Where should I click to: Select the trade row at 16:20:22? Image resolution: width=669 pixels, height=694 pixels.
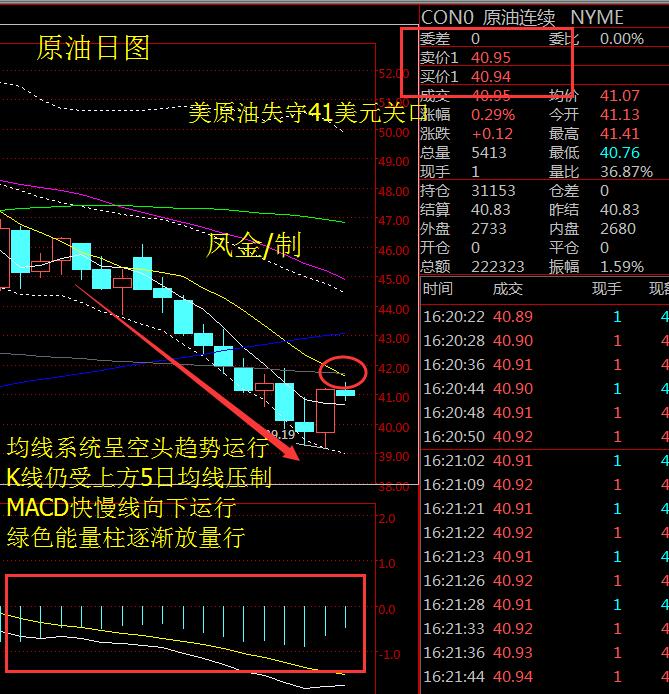pos(540,316)
